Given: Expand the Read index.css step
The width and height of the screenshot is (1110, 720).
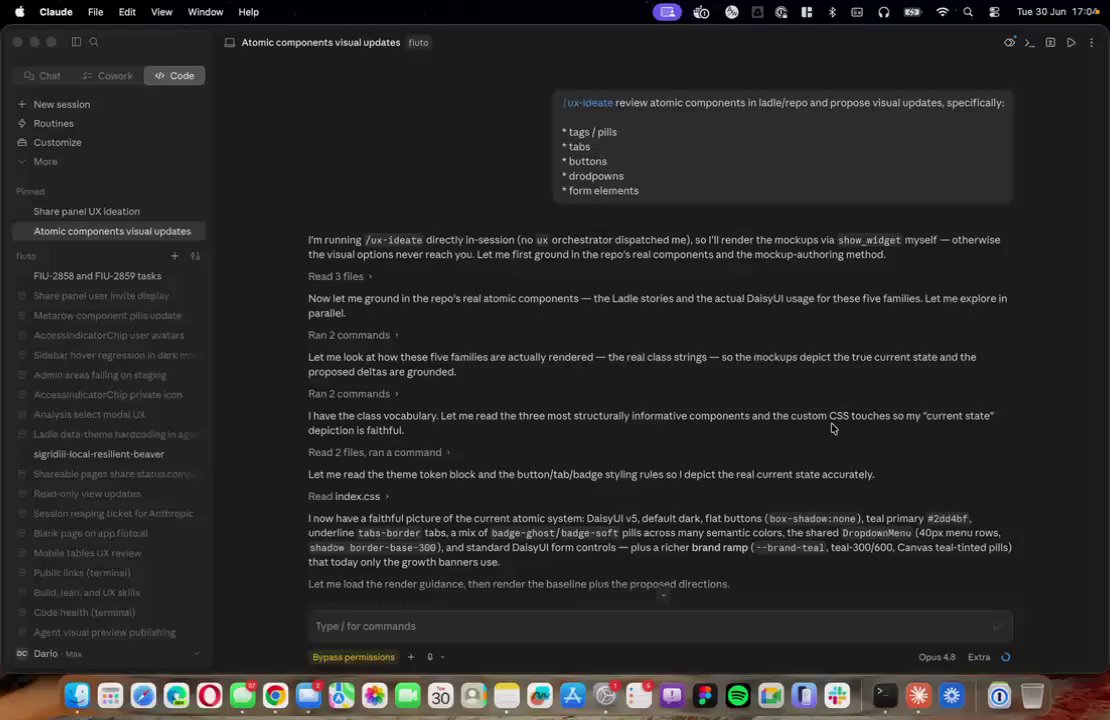Looking at the screenshot, I should pyautogui.click(x=348, y=497).
